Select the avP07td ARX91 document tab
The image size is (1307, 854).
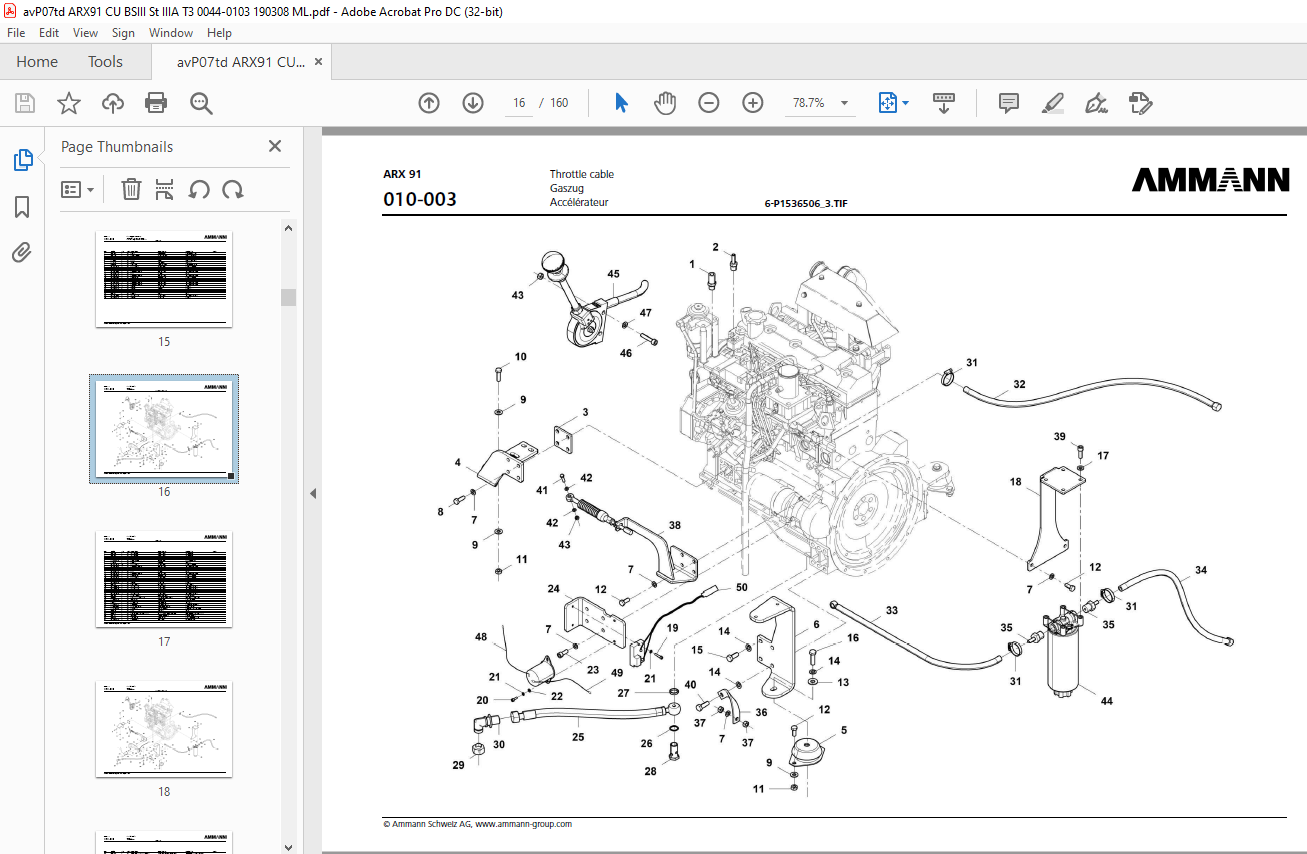click(240, 61)
